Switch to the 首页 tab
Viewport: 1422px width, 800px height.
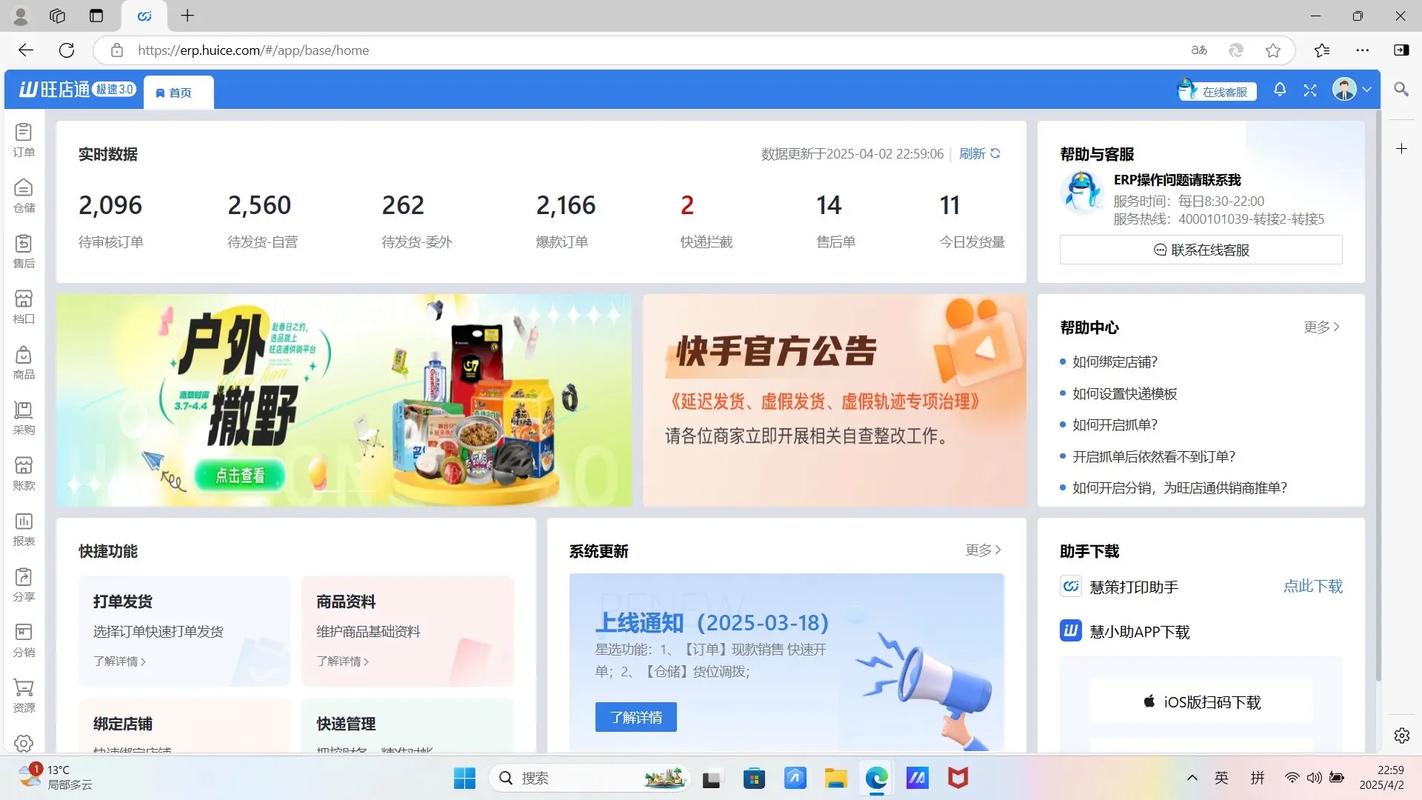[x=178, y=92]
